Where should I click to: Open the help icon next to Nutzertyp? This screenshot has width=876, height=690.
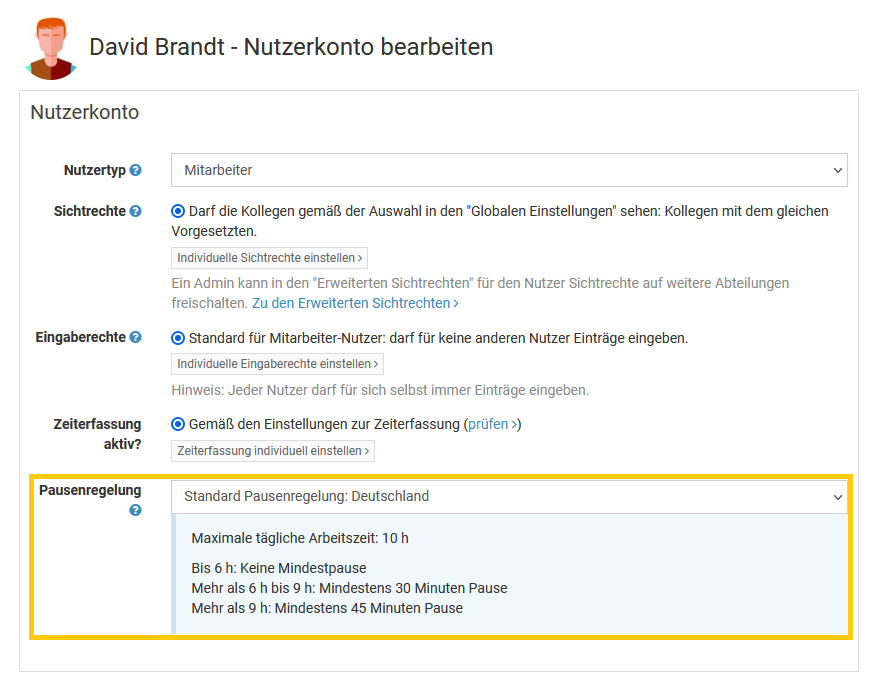(136, 171)
